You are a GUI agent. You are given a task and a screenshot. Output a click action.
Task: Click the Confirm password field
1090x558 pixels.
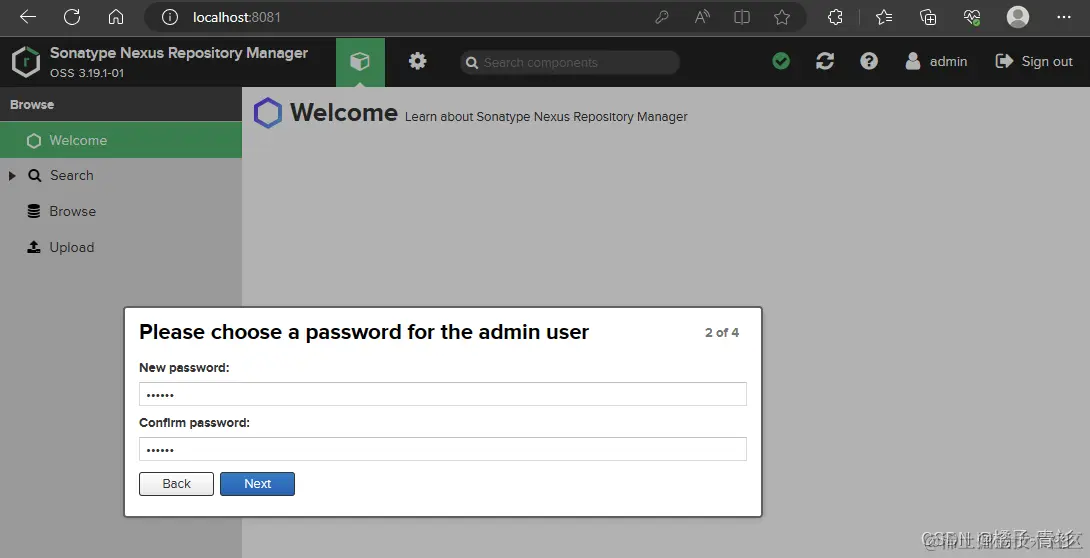443,449
